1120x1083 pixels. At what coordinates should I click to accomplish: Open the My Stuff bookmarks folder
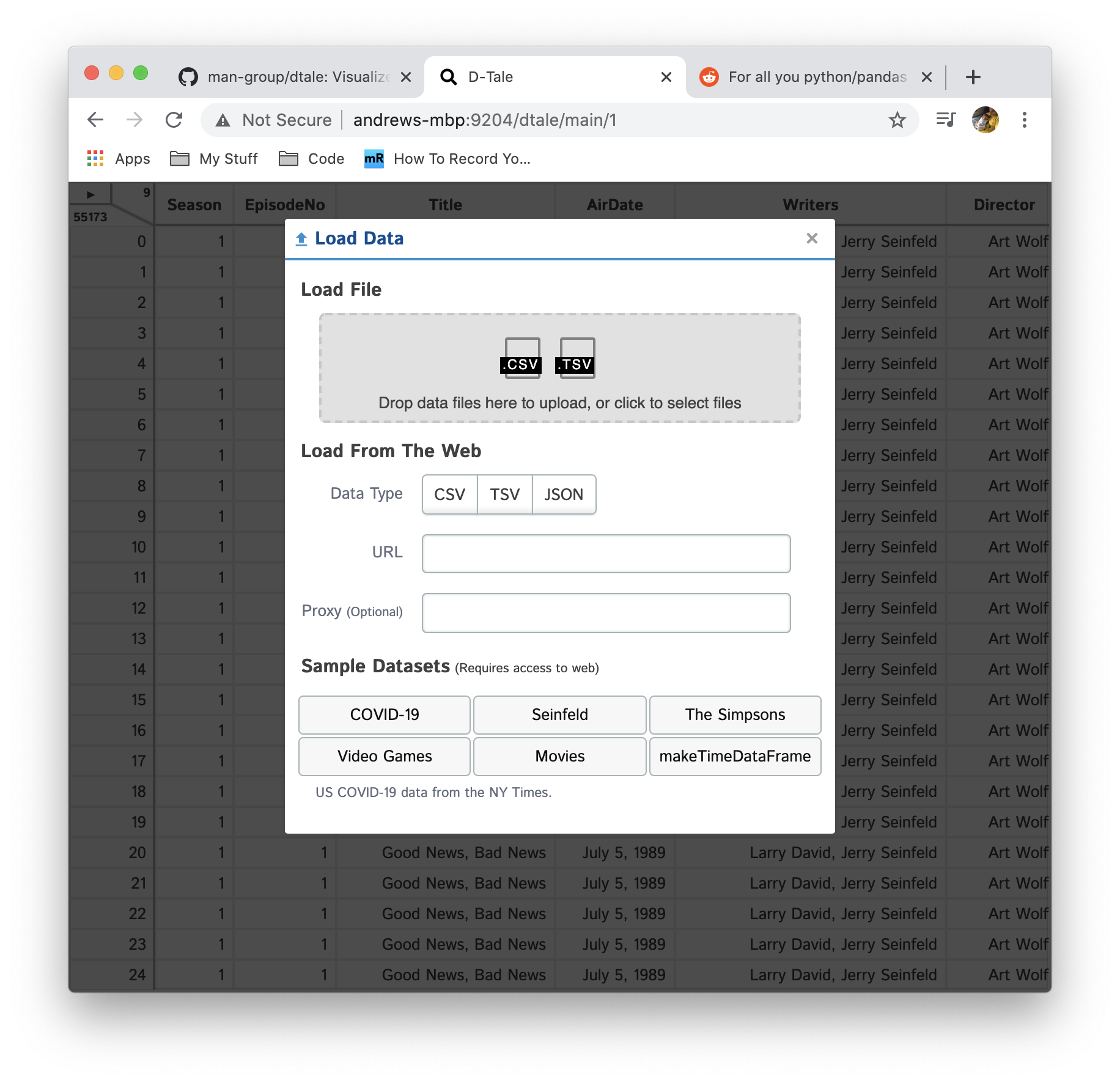point(214,159)
